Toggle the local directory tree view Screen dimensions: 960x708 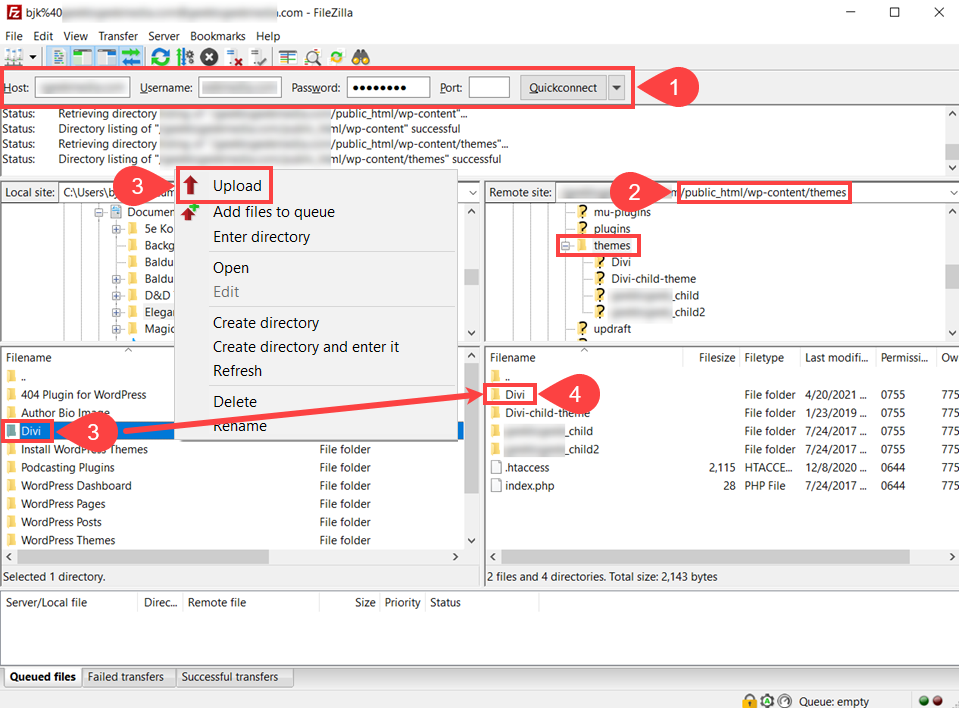point(82,57)
